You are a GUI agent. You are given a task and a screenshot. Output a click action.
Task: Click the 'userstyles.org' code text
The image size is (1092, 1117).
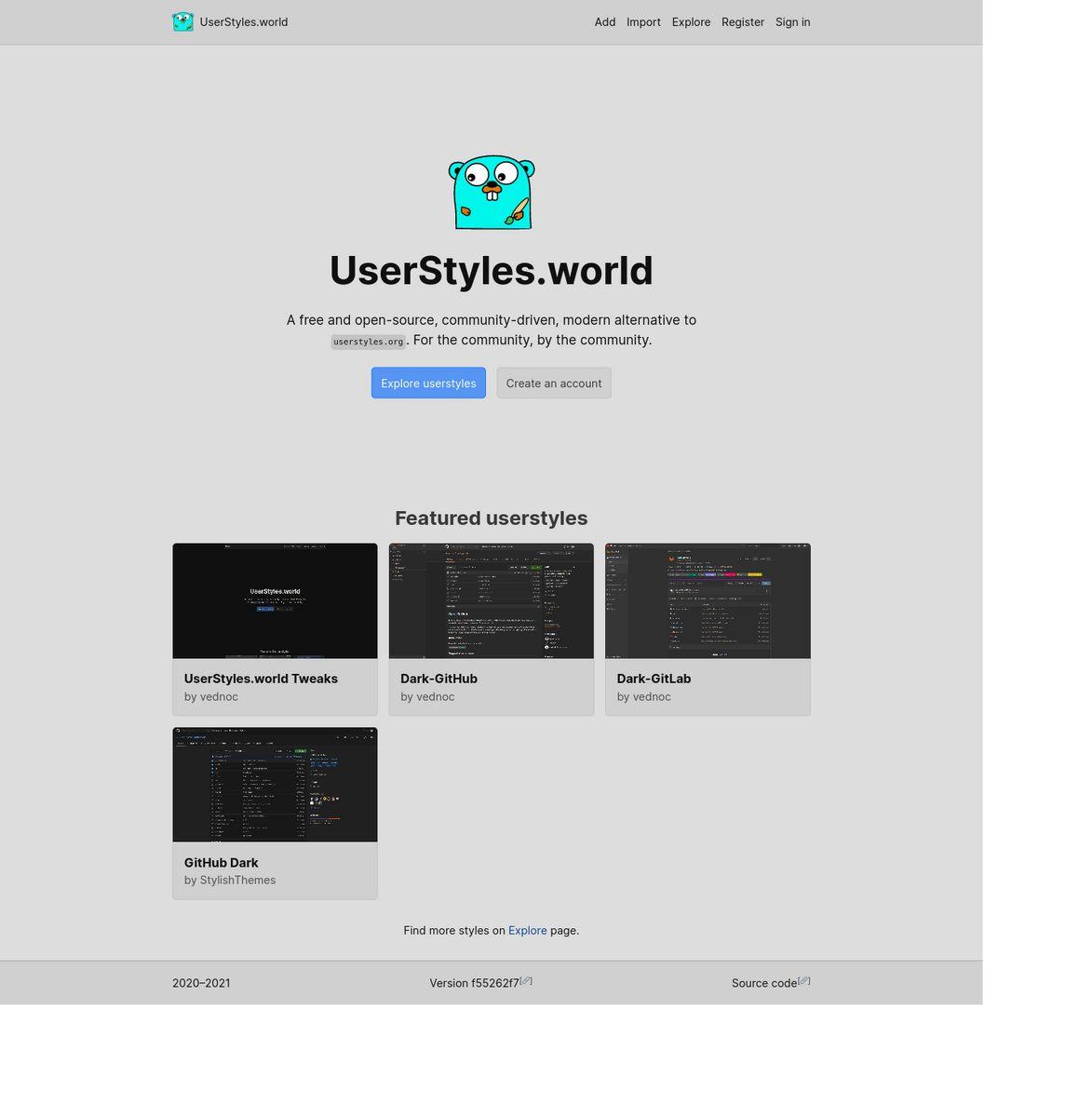369,342
